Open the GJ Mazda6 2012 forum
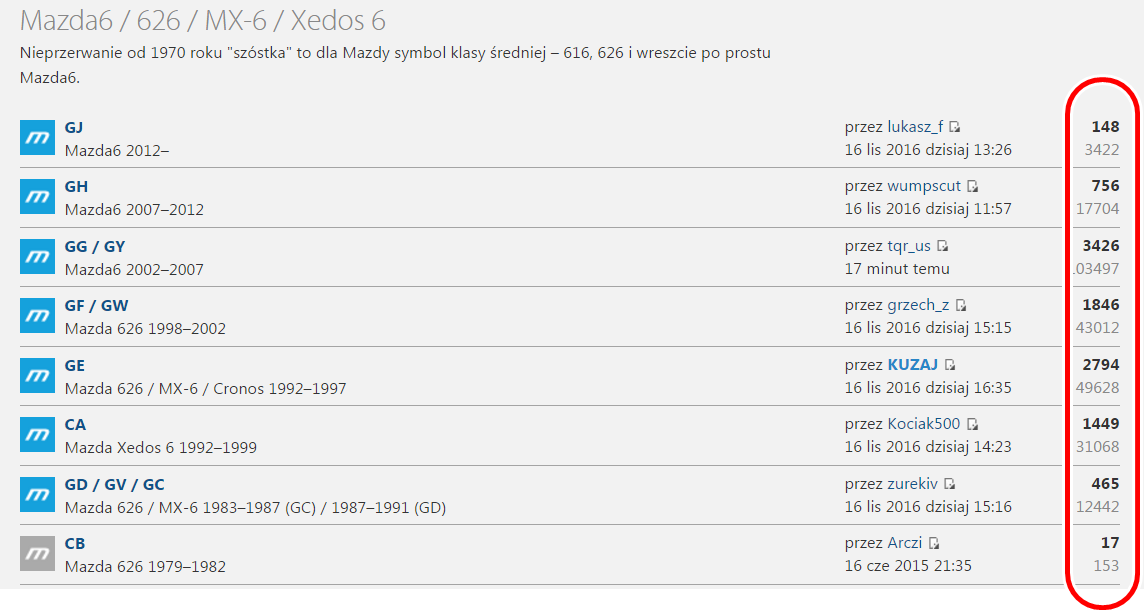This screenshot has height=613, width=1144. (74, 127)
